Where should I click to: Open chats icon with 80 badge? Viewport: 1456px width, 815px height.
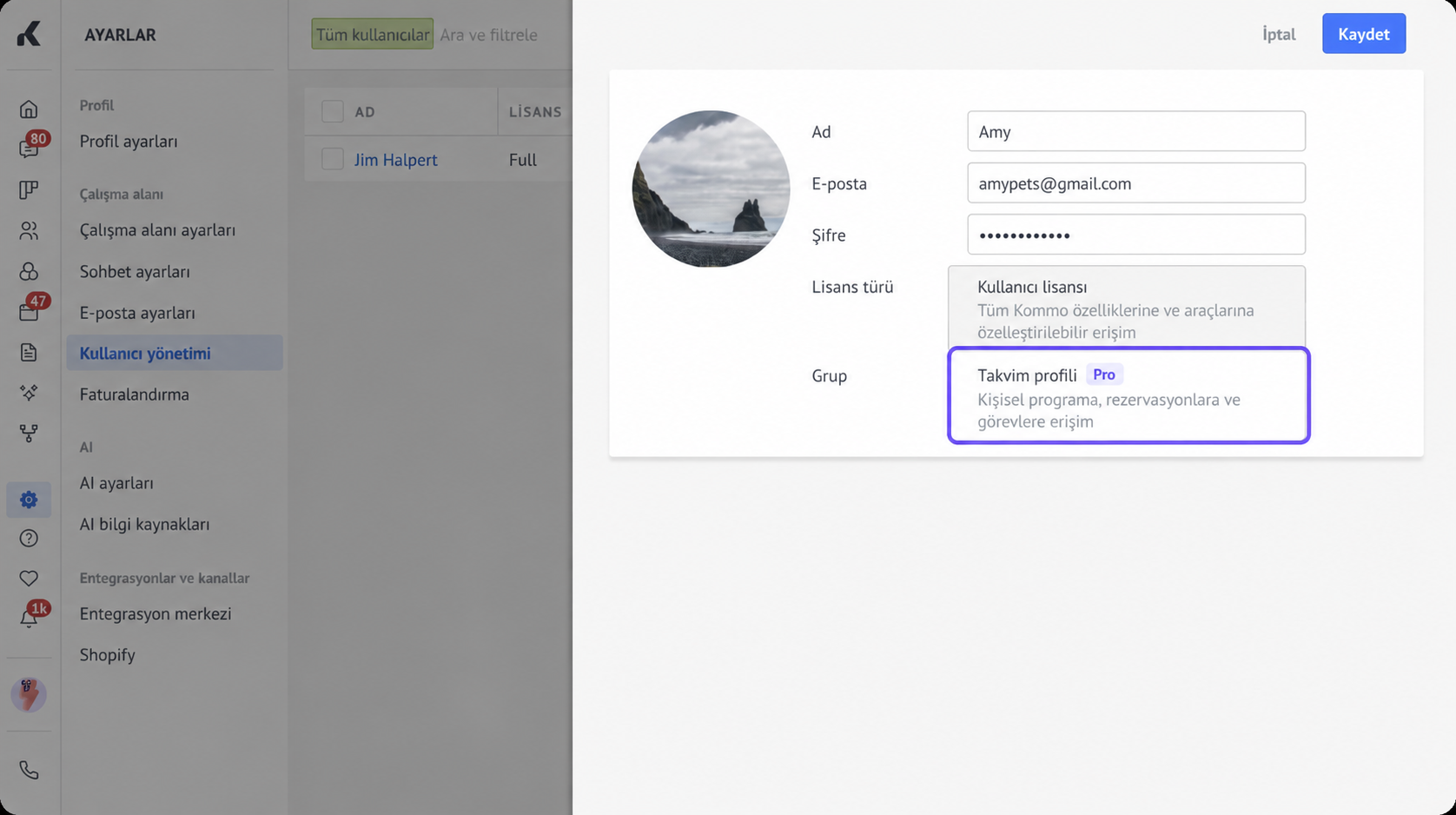29,149
